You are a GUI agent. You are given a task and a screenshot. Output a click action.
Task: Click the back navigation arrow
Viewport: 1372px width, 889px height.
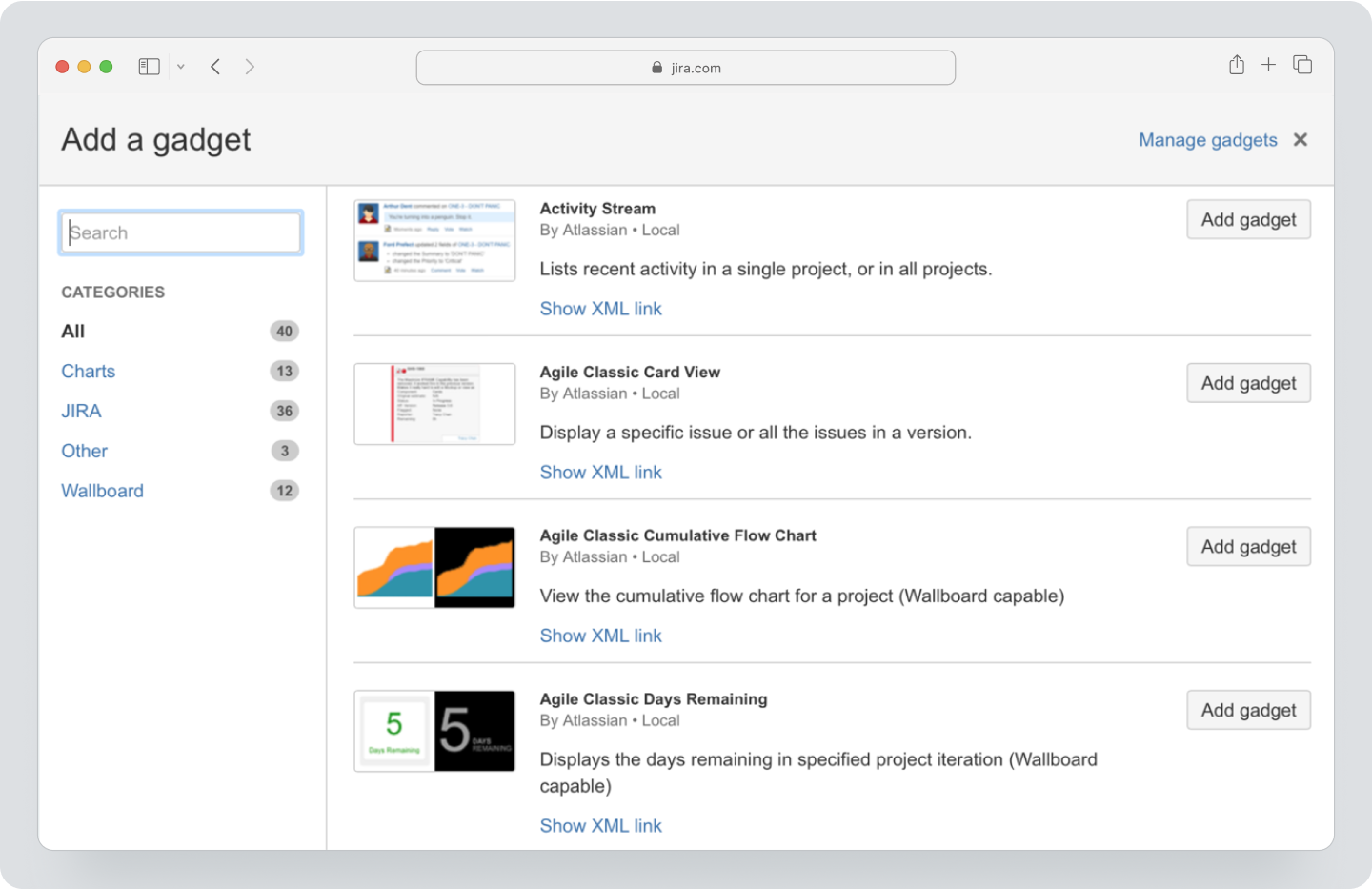tap(215, 67)
